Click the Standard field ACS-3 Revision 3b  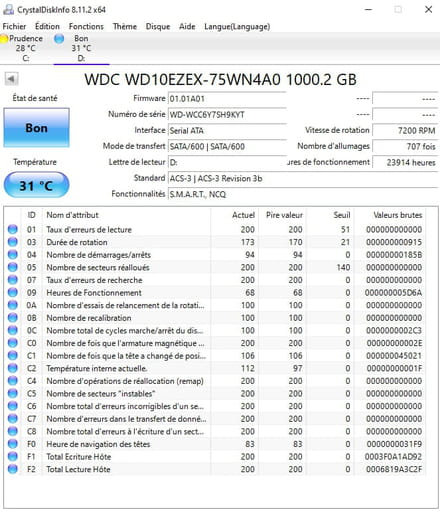[x=303, y=178]
